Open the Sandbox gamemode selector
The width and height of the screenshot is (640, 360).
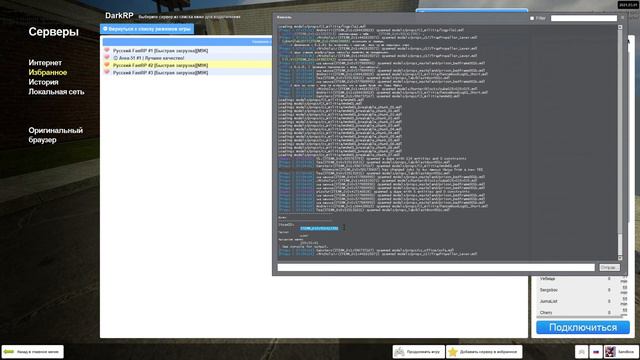[621, 351]
